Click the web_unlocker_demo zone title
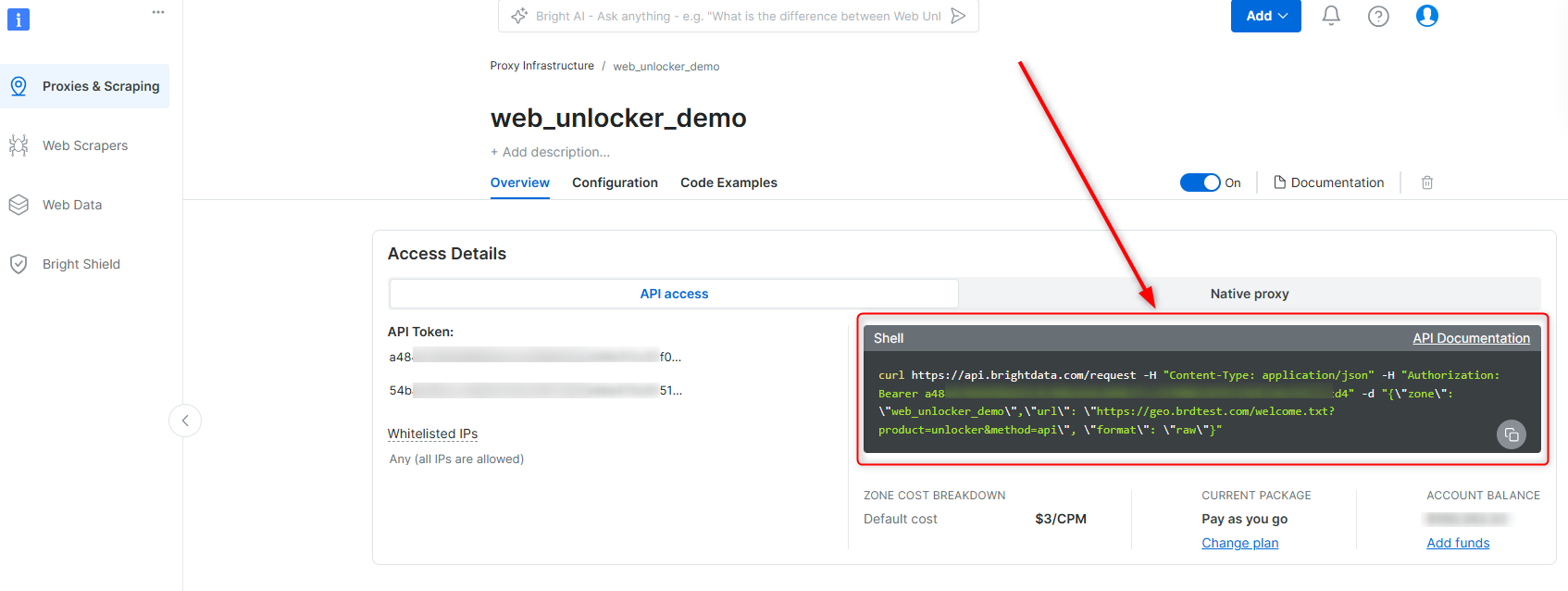 618,118
